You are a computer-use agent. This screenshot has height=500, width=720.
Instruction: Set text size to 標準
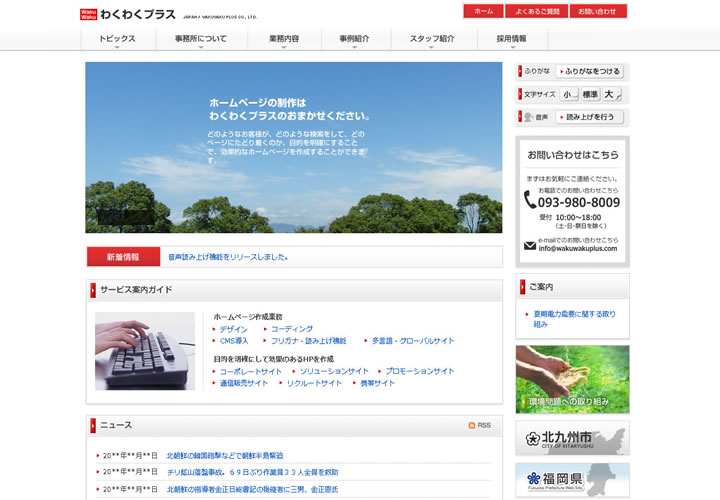[x=591, y=94]
